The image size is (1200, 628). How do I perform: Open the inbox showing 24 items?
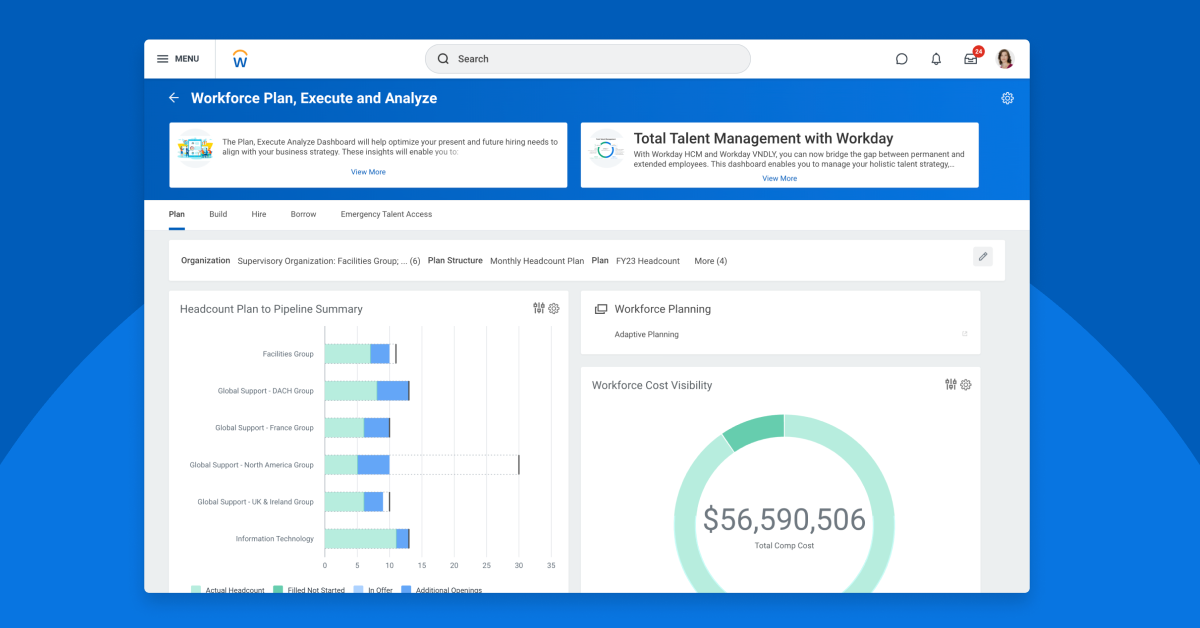pos(969,61)
